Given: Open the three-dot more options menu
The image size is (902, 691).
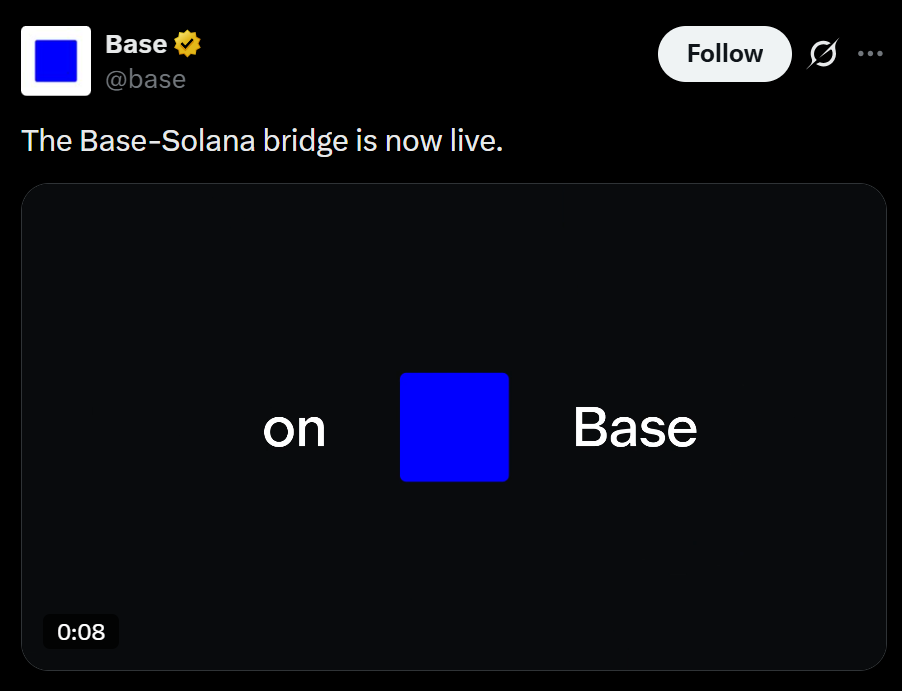Looking at the screenshot, I should [871, 54].
